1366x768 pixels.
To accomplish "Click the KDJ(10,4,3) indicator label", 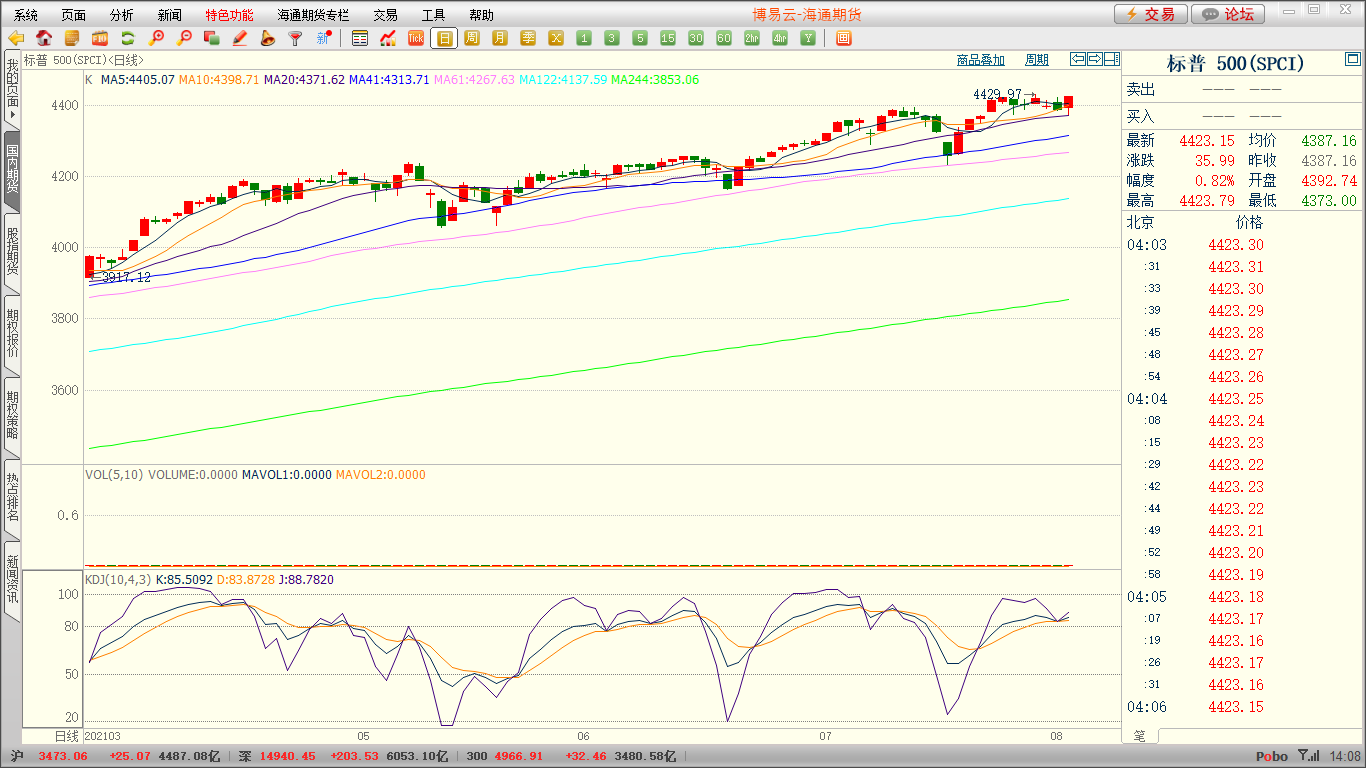I will pyautogui.click(x=118, y=579).
